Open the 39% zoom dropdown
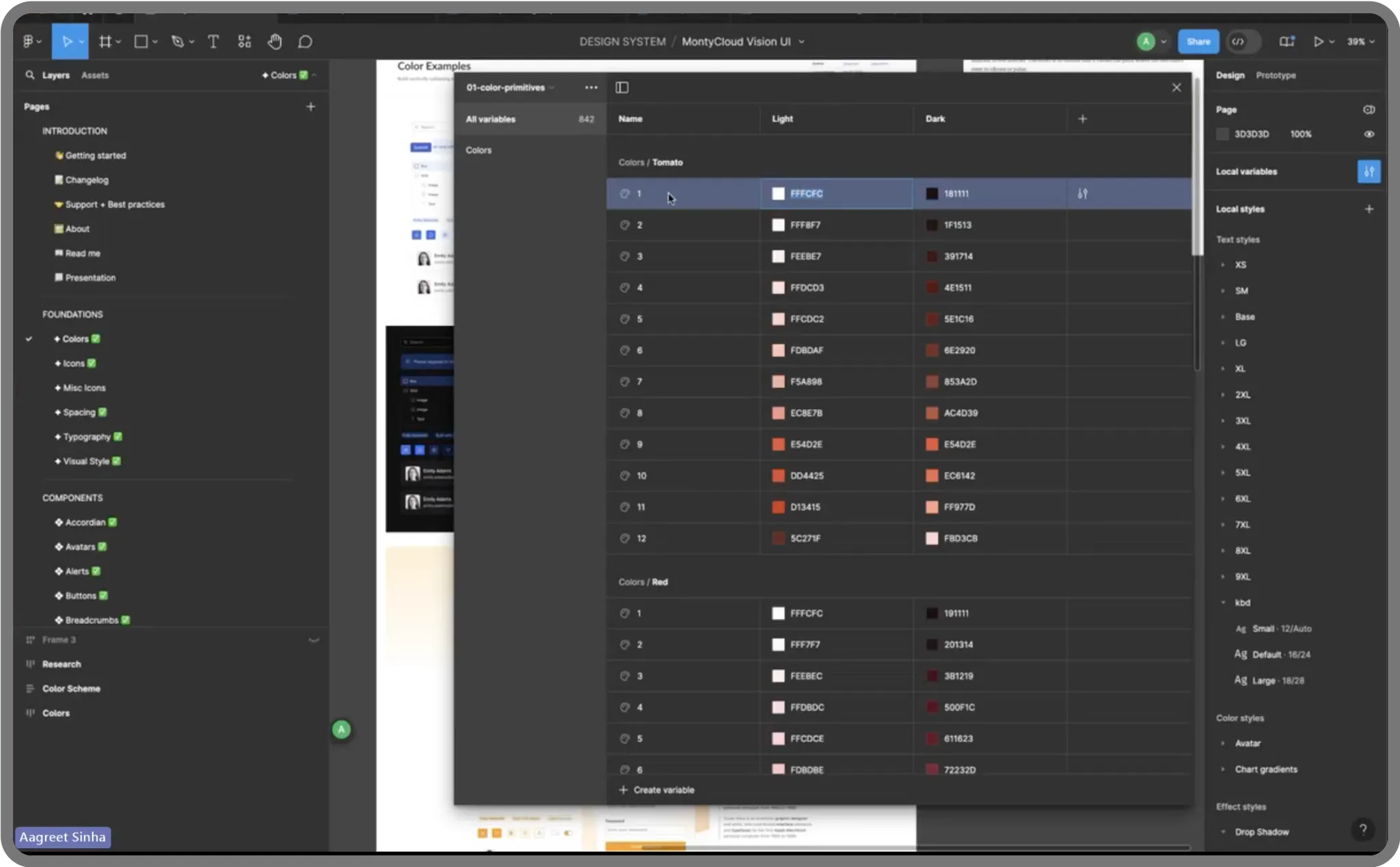 [x=1360, y=41]
